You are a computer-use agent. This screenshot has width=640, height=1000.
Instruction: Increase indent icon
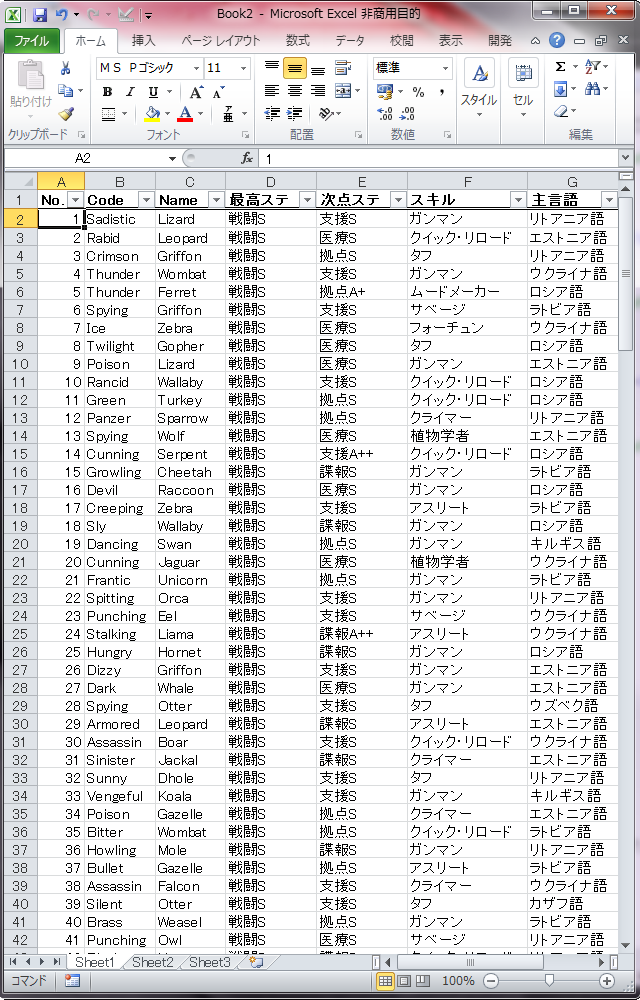tap(295, 114)
